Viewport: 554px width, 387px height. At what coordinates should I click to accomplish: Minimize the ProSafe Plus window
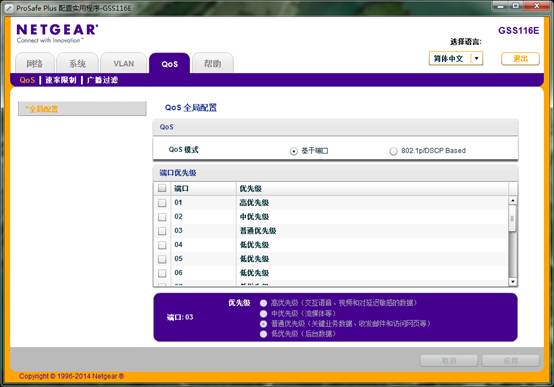[500, 6]
